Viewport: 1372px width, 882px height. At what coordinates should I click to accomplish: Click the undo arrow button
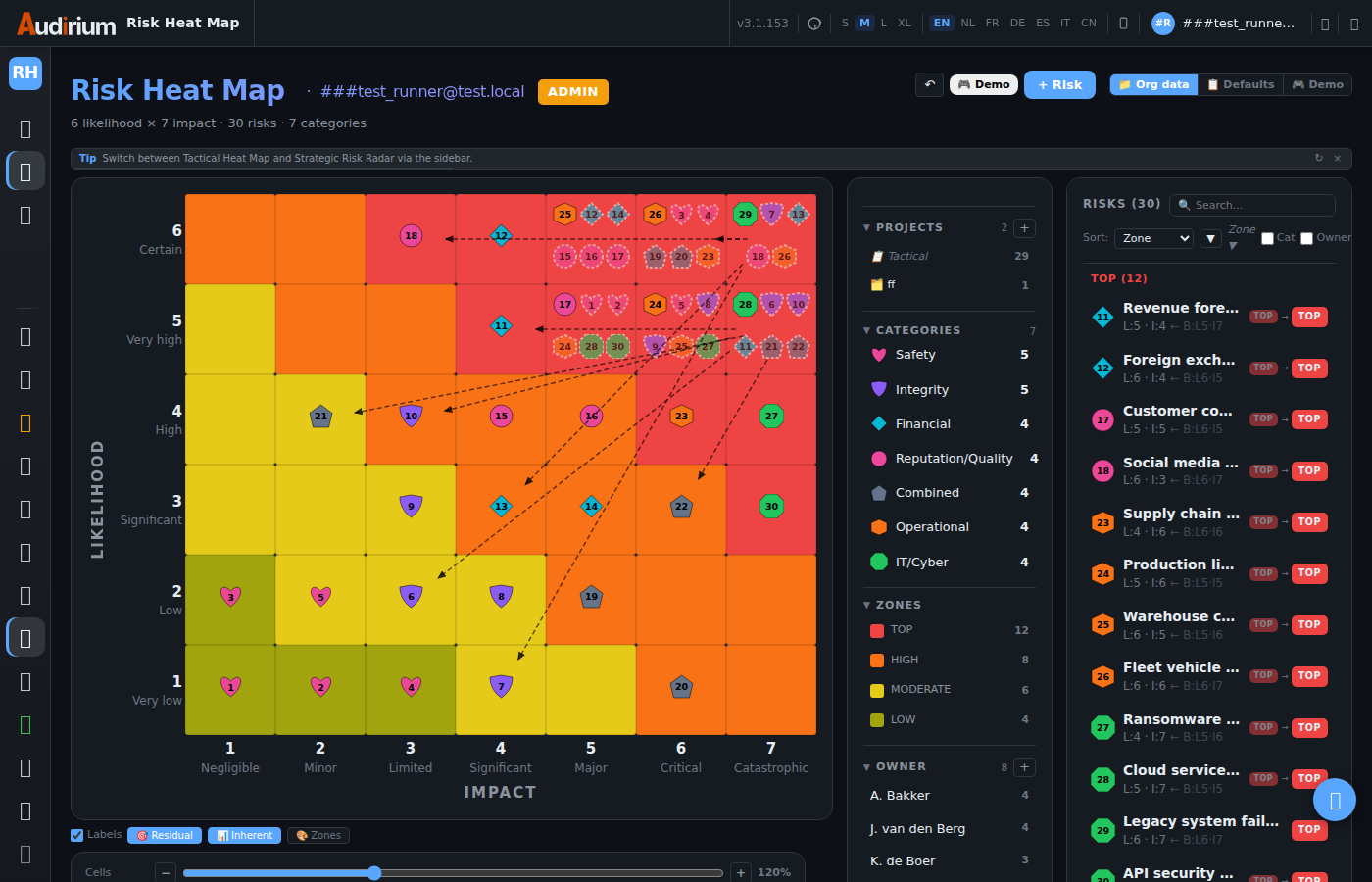point(929,84)
